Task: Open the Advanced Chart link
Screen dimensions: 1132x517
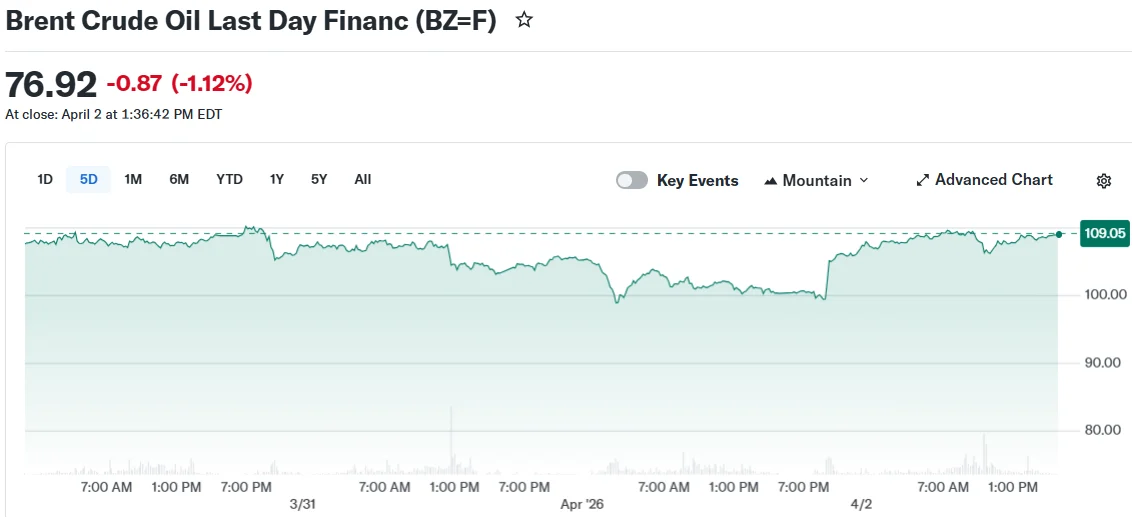Action: (x=993, y=180)
